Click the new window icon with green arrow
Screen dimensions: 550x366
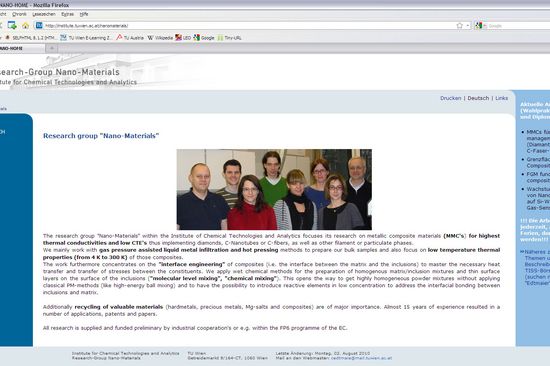click(12, 25)
